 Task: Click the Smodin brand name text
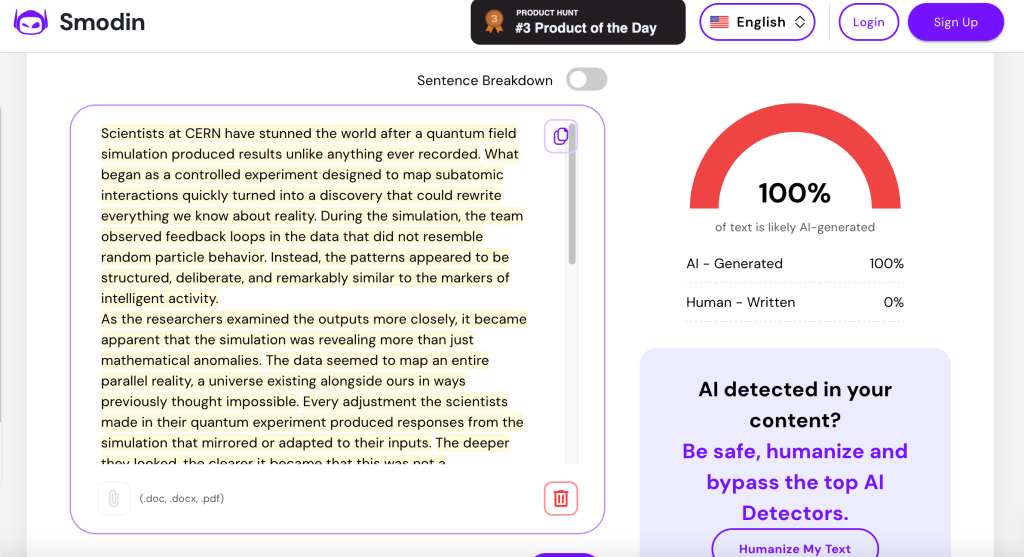click(x=102, y=22)
